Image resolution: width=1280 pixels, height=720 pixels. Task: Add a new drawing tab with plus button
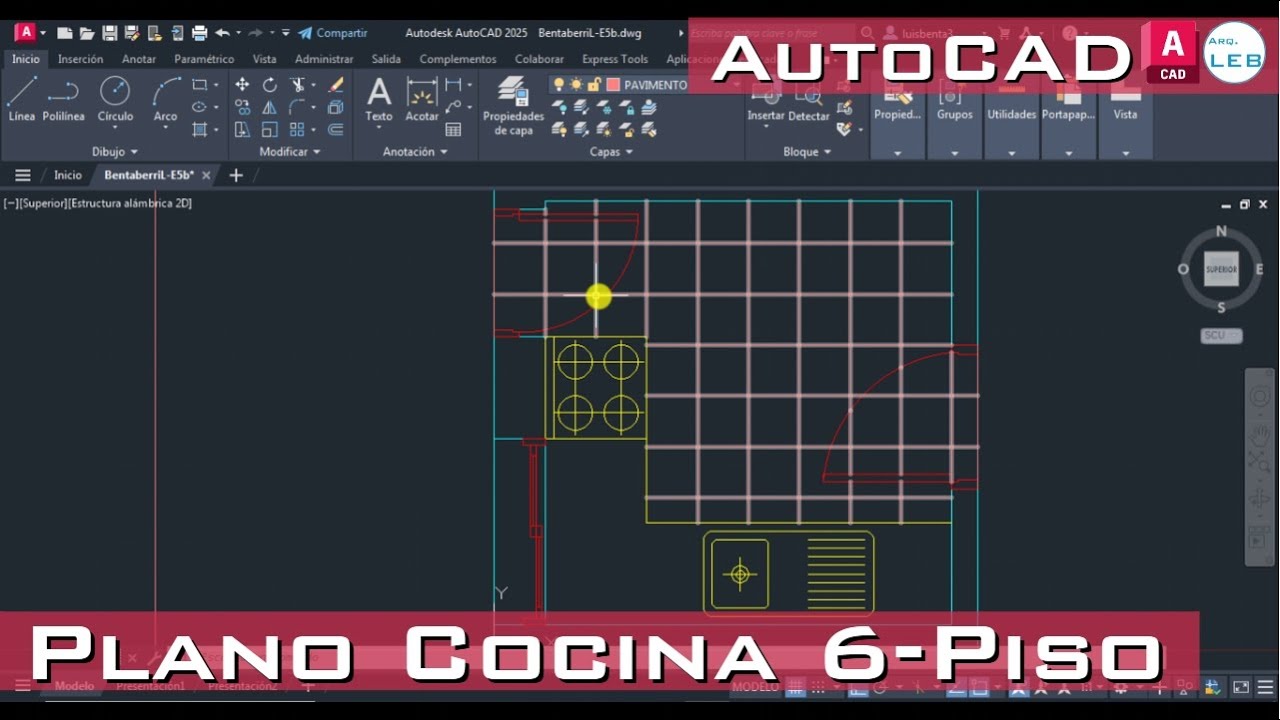click(236, 175)
